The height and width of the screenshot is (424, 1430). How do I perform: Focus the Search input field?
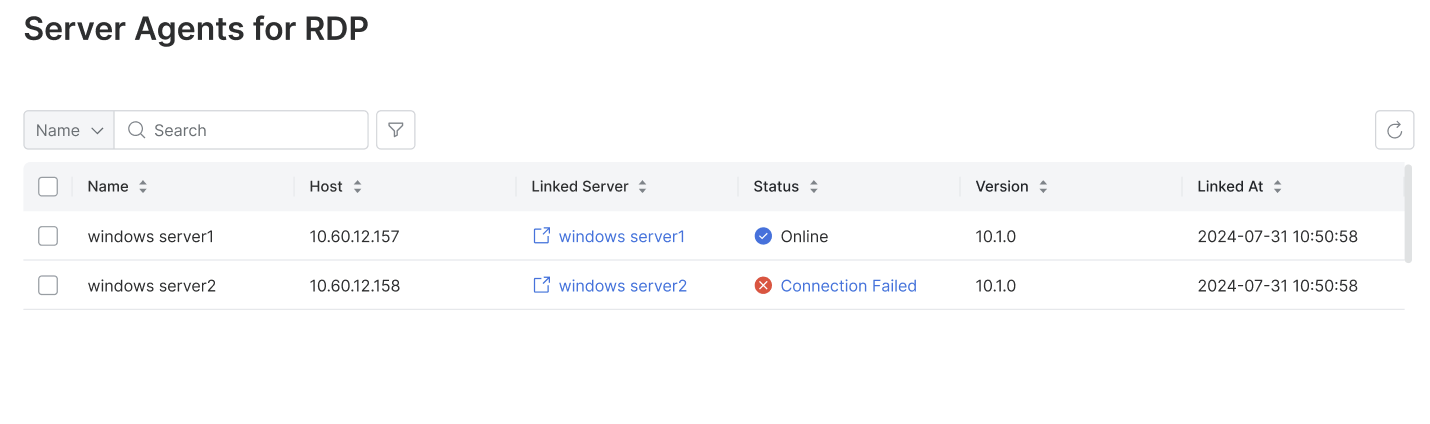255,130
